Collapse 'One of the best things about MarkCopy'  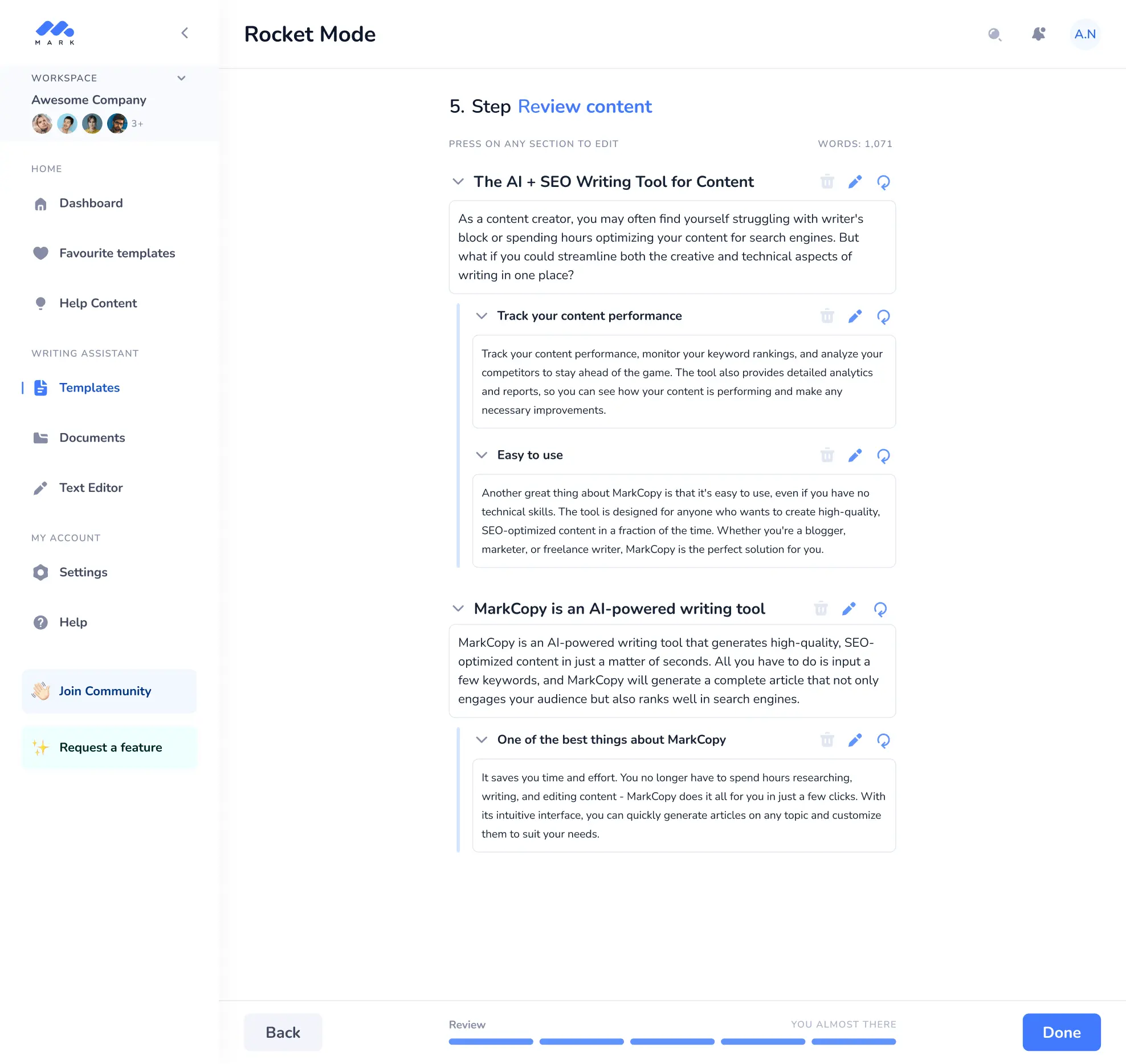(x=482, y=740)
